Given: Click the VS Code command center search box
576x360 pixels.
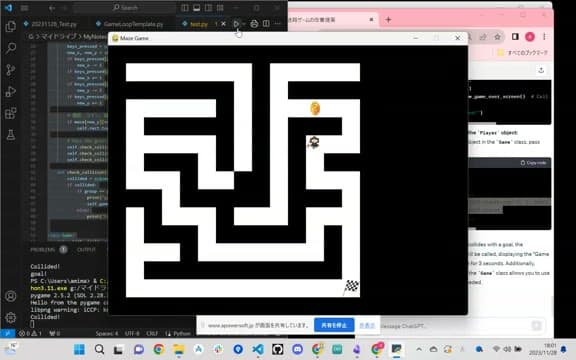Looking at the screenshot, I should click(x=125, y=8).
